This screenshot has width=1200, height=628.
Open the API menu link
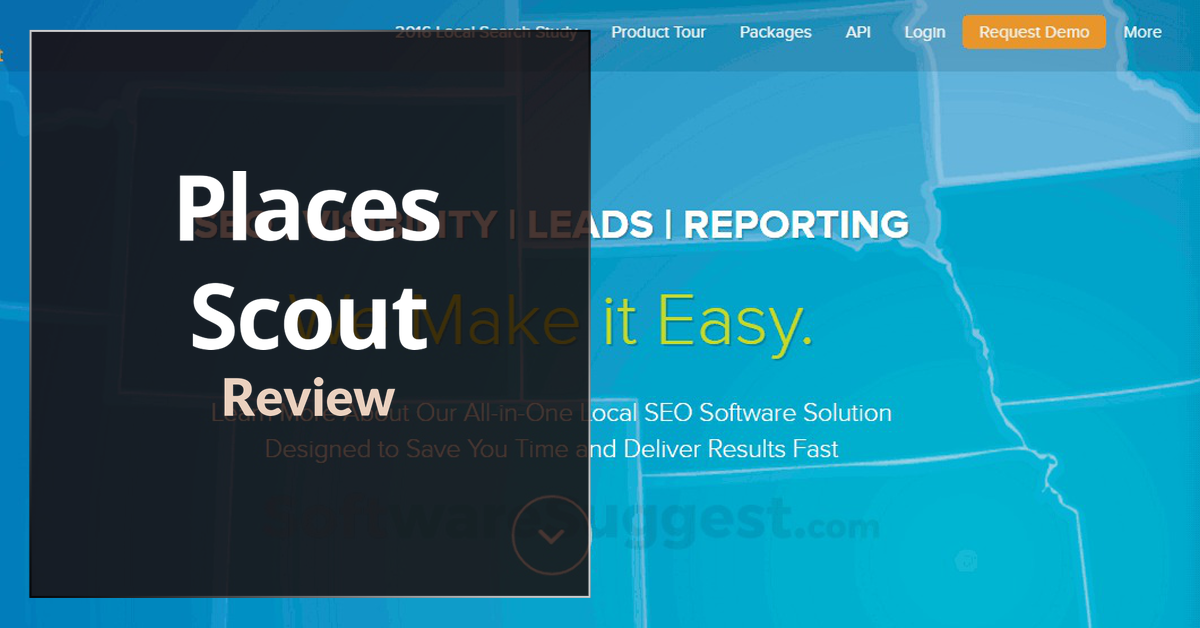858,32
